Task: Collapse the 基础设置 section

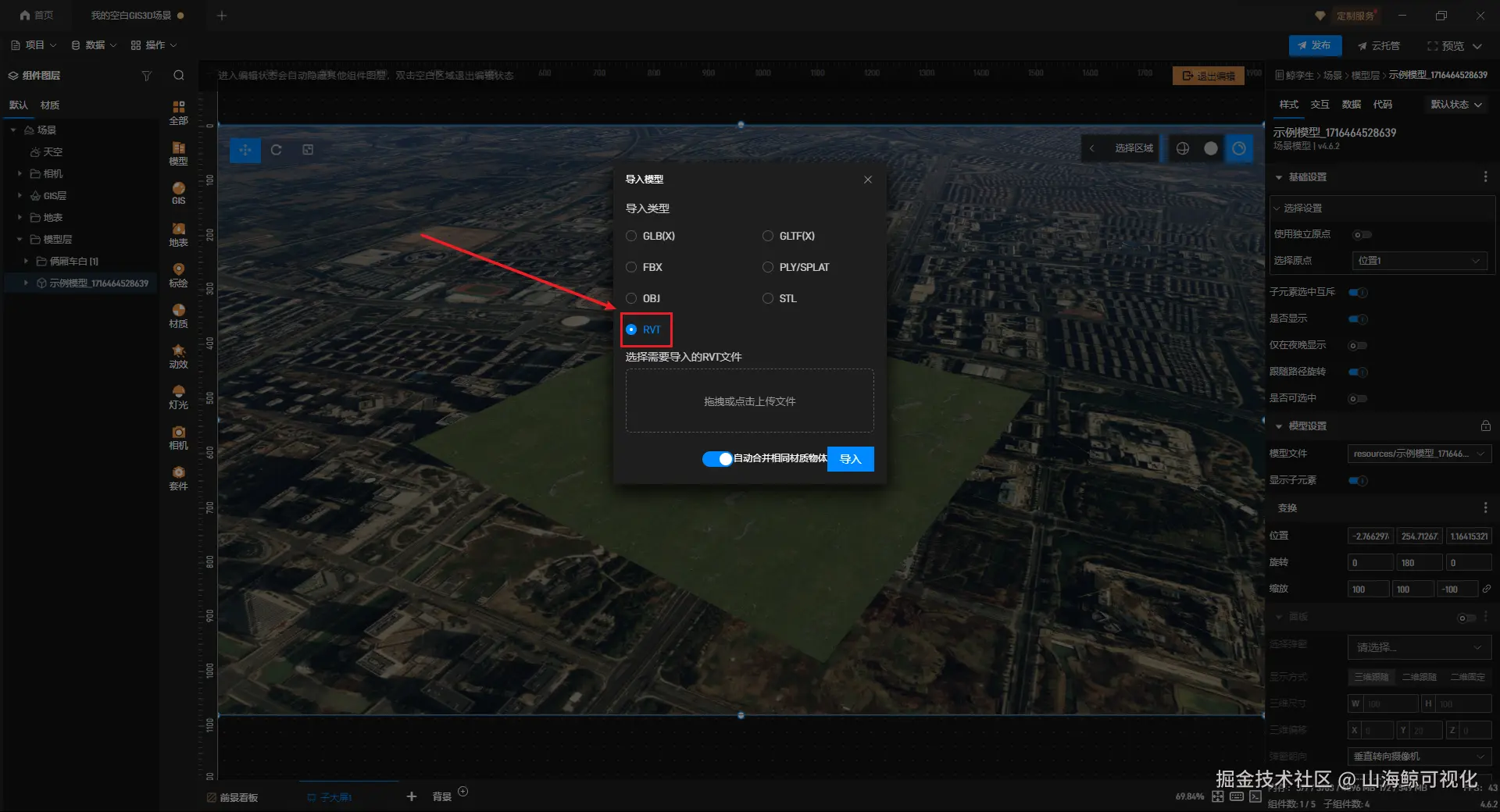Action: tap(1279, 177)
